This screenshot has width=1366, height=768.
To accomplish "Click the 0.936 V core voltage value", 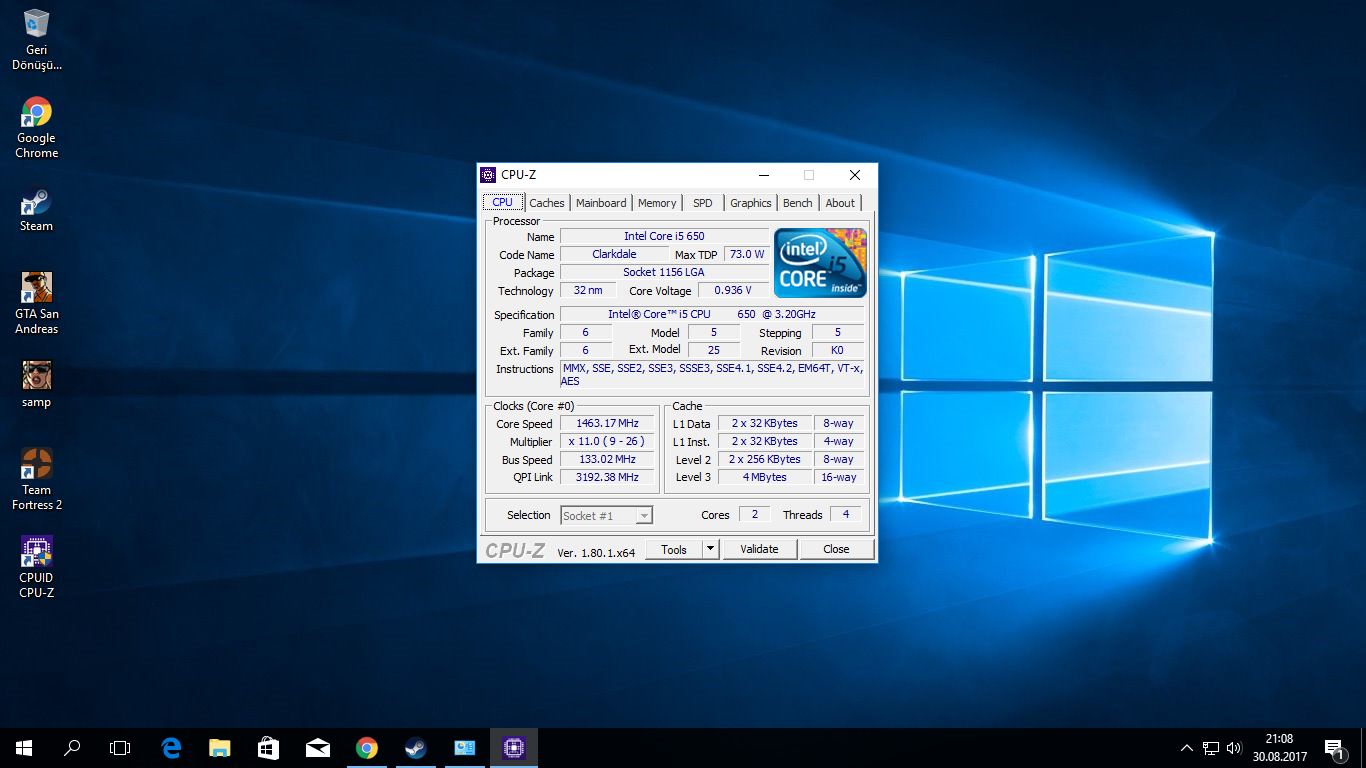I will tap(733, 290).
